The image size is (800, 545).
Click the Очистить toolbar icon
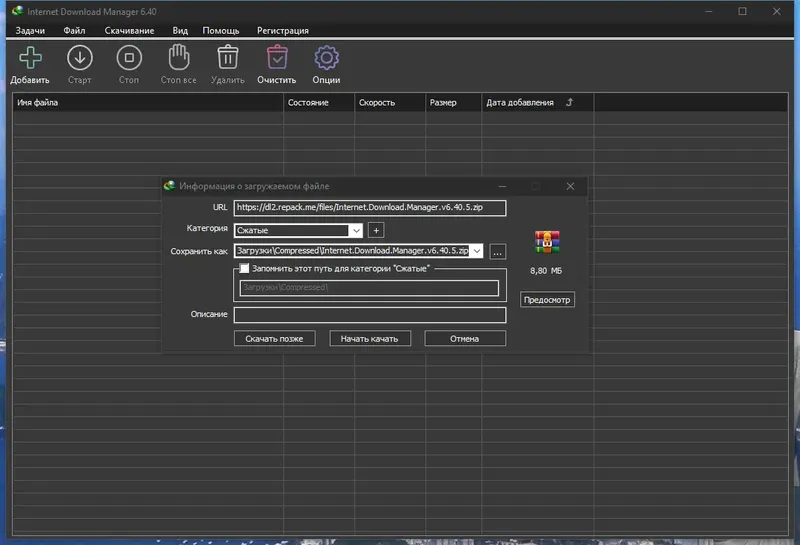(277, 57)
